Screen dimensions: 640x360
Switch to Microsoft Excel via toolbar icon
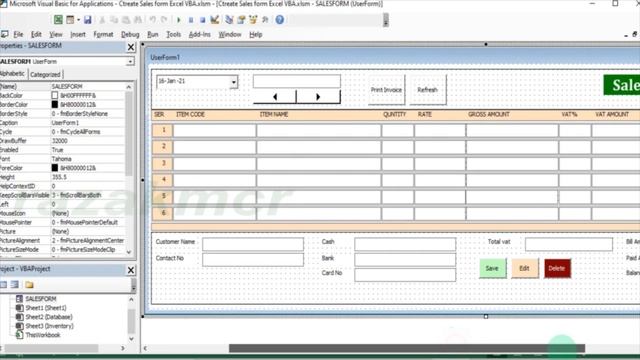tap(58, 20)
